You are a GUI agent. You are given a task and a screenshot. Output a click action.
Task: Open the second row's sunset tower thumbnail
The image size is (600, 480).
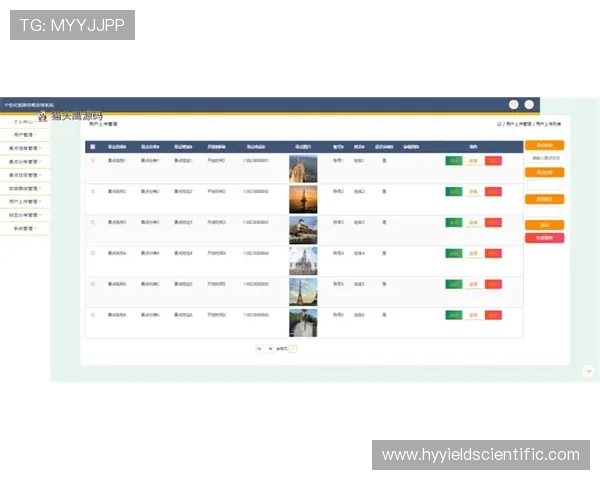(x=302, y=199)
